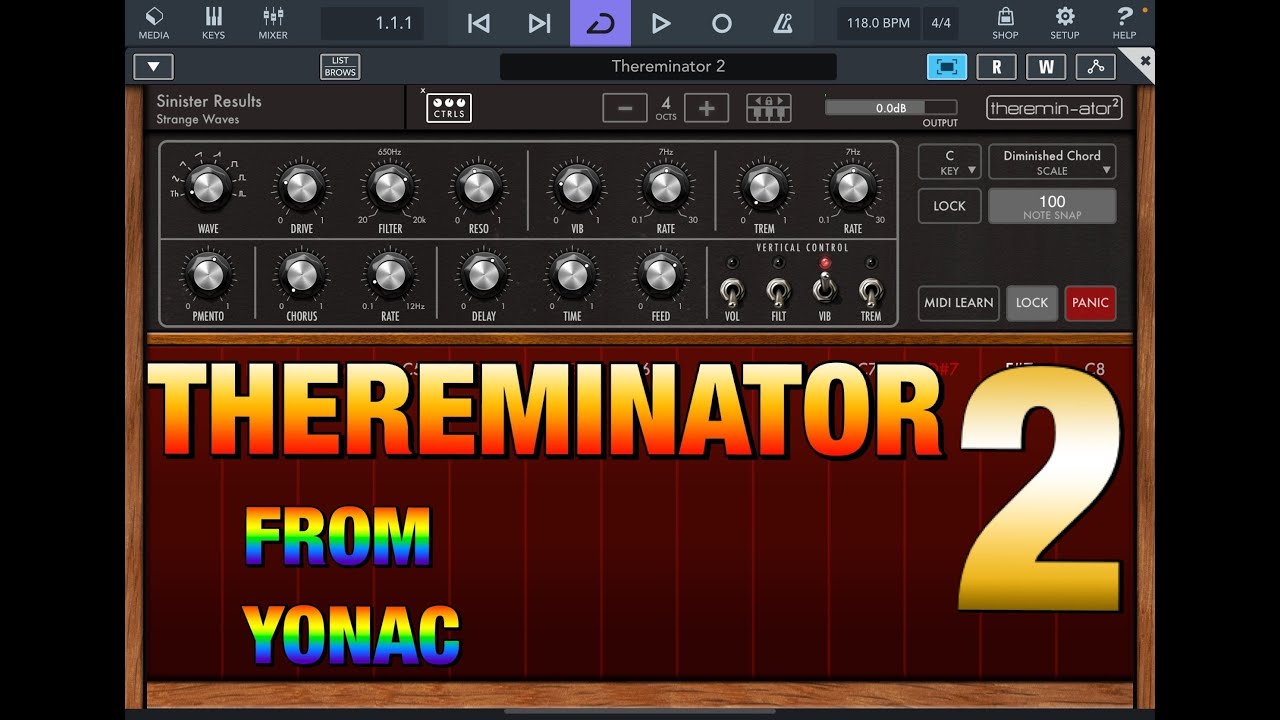Change the 4/4 time signature
Viewport: 1280px width, 720px height.
tap(941, 23)
